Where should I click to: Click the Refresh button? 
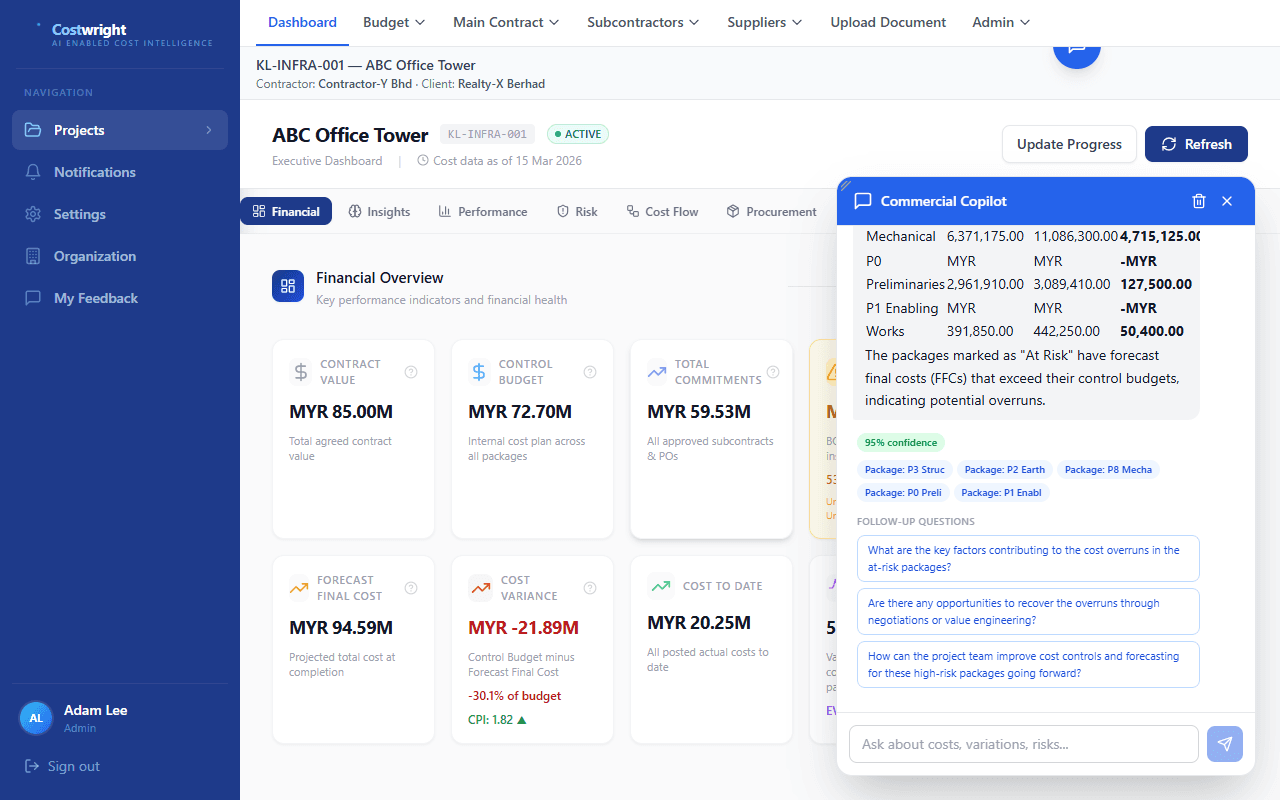(x=1196, y=144)
